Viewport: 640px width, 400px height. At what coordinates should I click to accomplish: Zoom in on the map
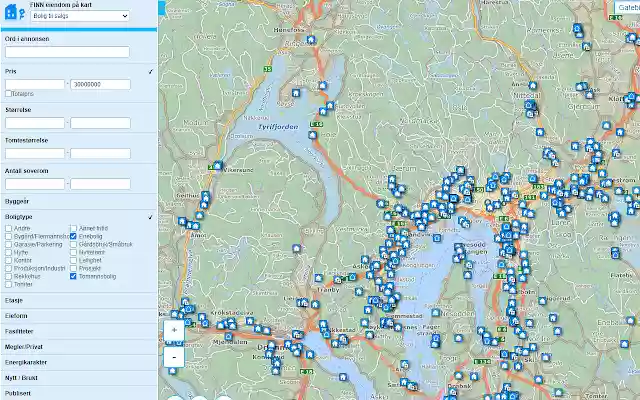[174, 331]
